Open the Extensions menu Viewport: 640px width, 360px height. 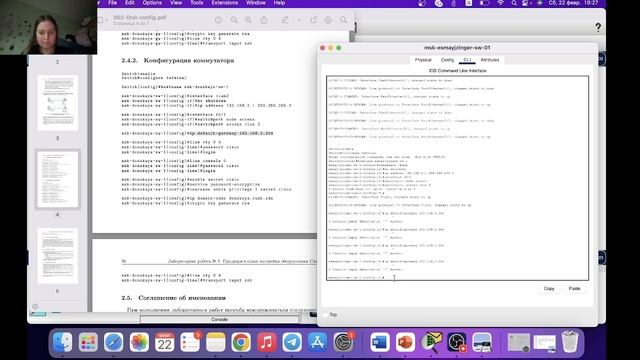click(224, 3)
